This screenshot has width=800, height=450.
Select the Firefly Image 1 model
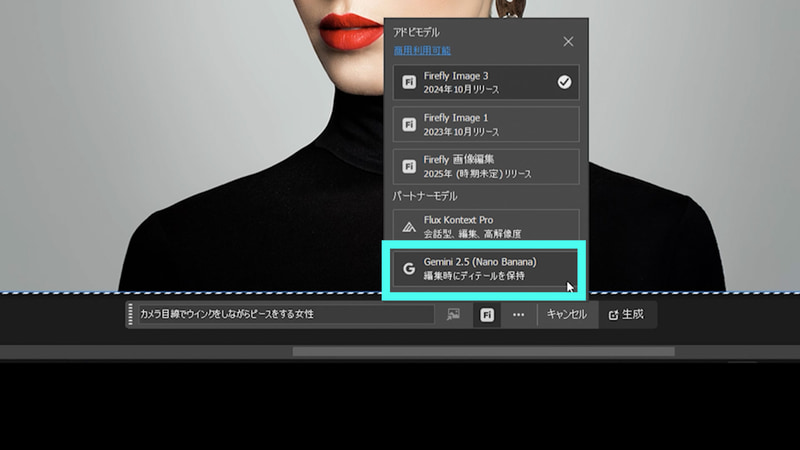[x=486, y=124]
